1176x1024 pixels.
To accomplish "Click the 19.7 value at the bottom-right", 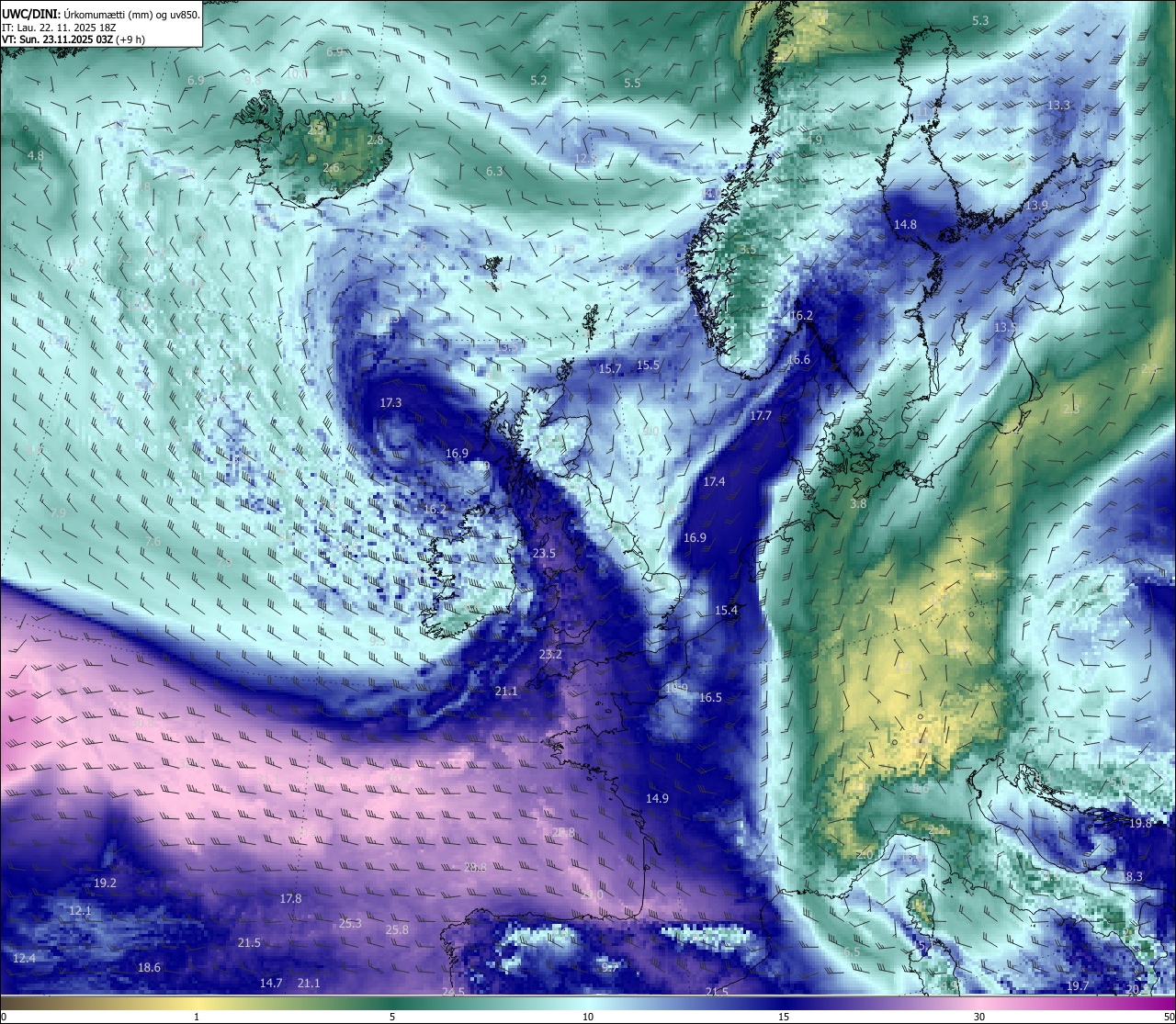I will 1077,986.
